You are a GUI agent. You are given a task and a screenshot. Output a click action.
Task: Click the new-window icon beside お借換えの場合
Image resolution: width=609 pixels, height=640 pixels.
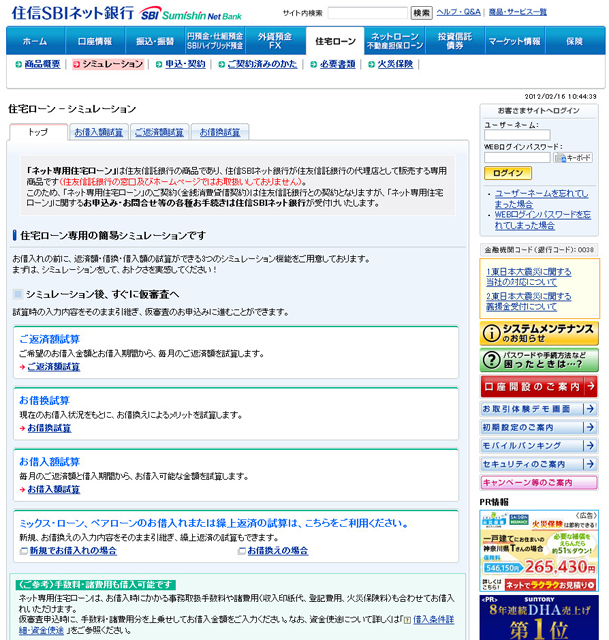coord(242,551)
